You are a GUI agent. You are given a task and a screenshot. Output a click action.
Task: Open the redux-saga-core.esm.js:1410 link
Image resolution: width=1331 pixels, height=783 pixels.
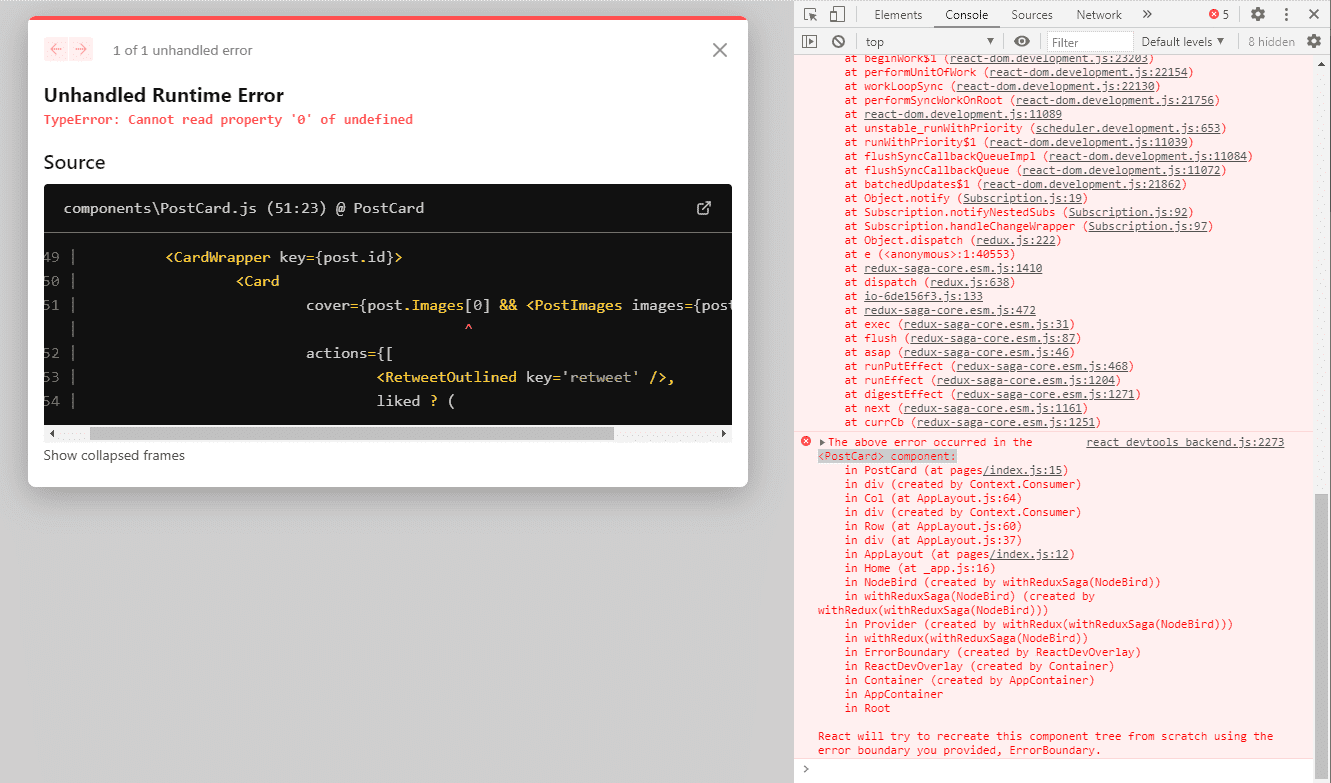pos(953,268)
